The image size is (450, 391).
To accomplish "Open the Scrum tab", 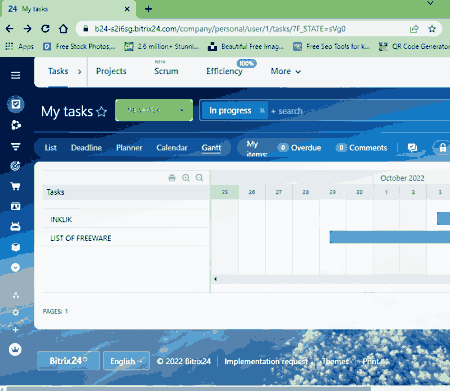I will (166, 71).
